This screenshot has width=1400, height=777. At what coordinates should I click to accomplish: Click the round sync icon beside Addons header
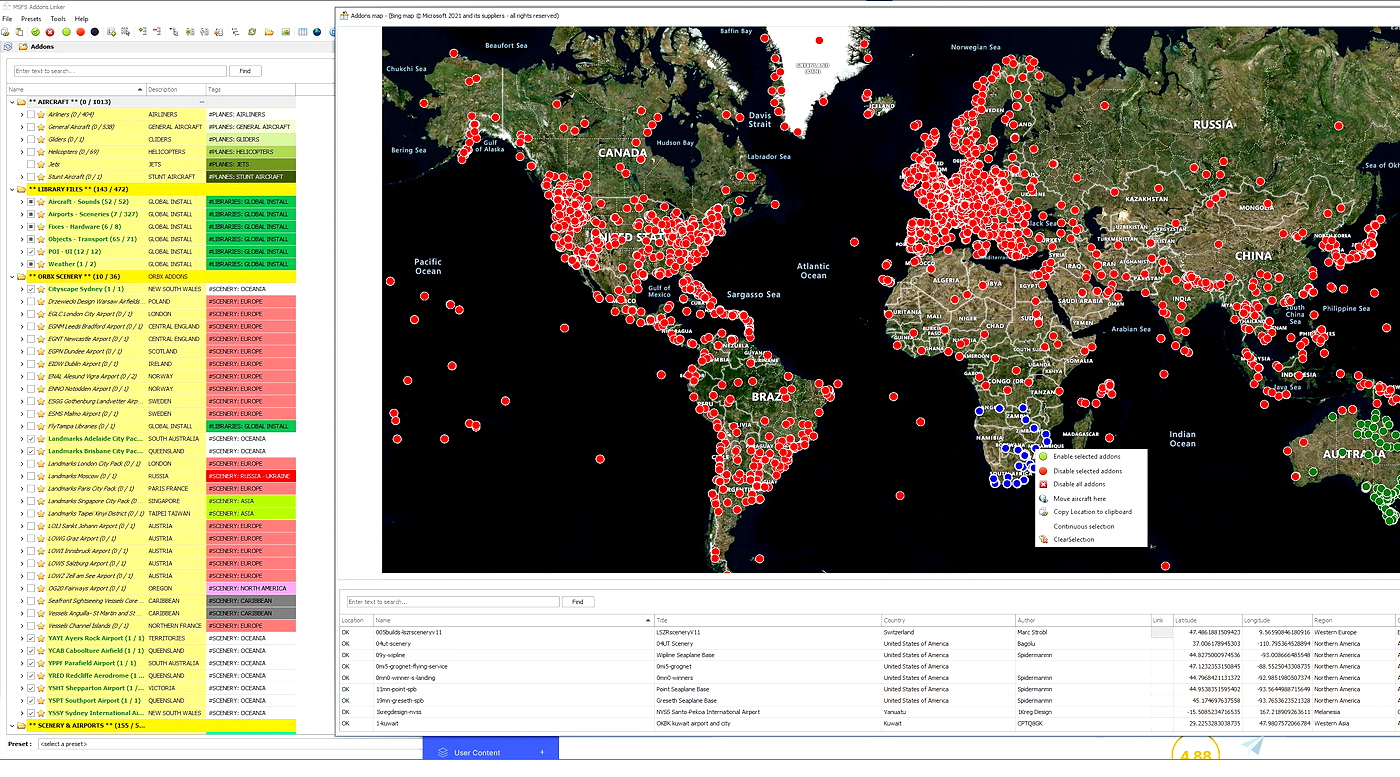pos(8,46)
